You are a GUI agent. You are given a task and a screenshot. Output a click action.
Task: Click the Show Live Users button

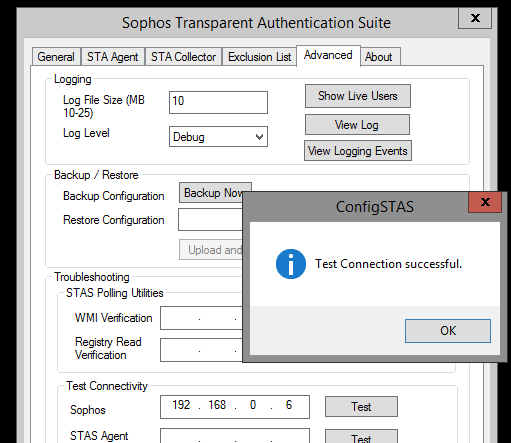click(358, 96)
